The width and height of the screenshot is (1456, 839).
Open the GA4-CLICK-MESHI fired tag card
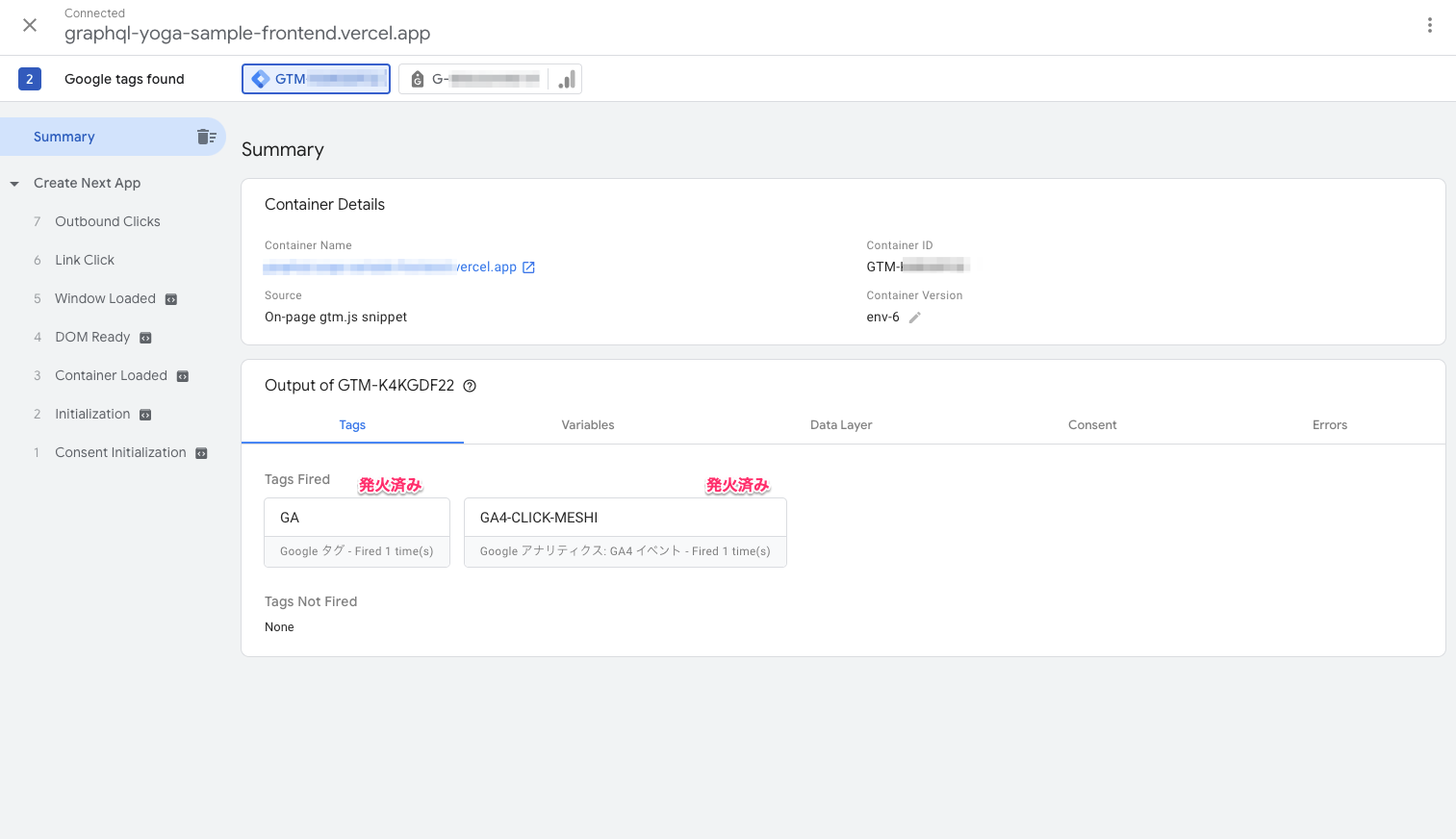(x=625, y=532)
